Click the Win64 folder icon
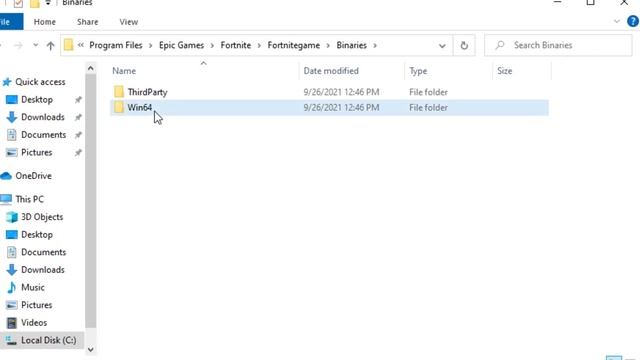This screenshot has width=640, height=360. coord(119,107)
